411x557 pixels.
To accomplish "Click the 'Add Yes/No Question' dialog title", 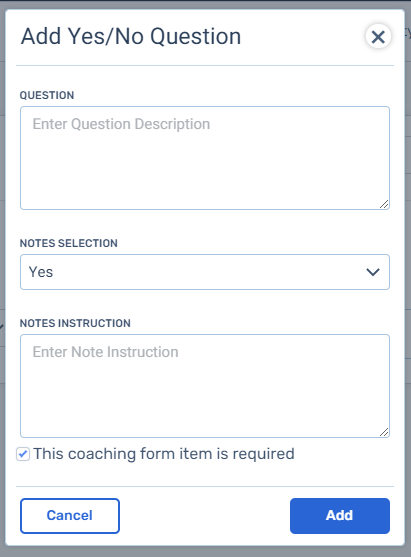I will tap(131, 37).
